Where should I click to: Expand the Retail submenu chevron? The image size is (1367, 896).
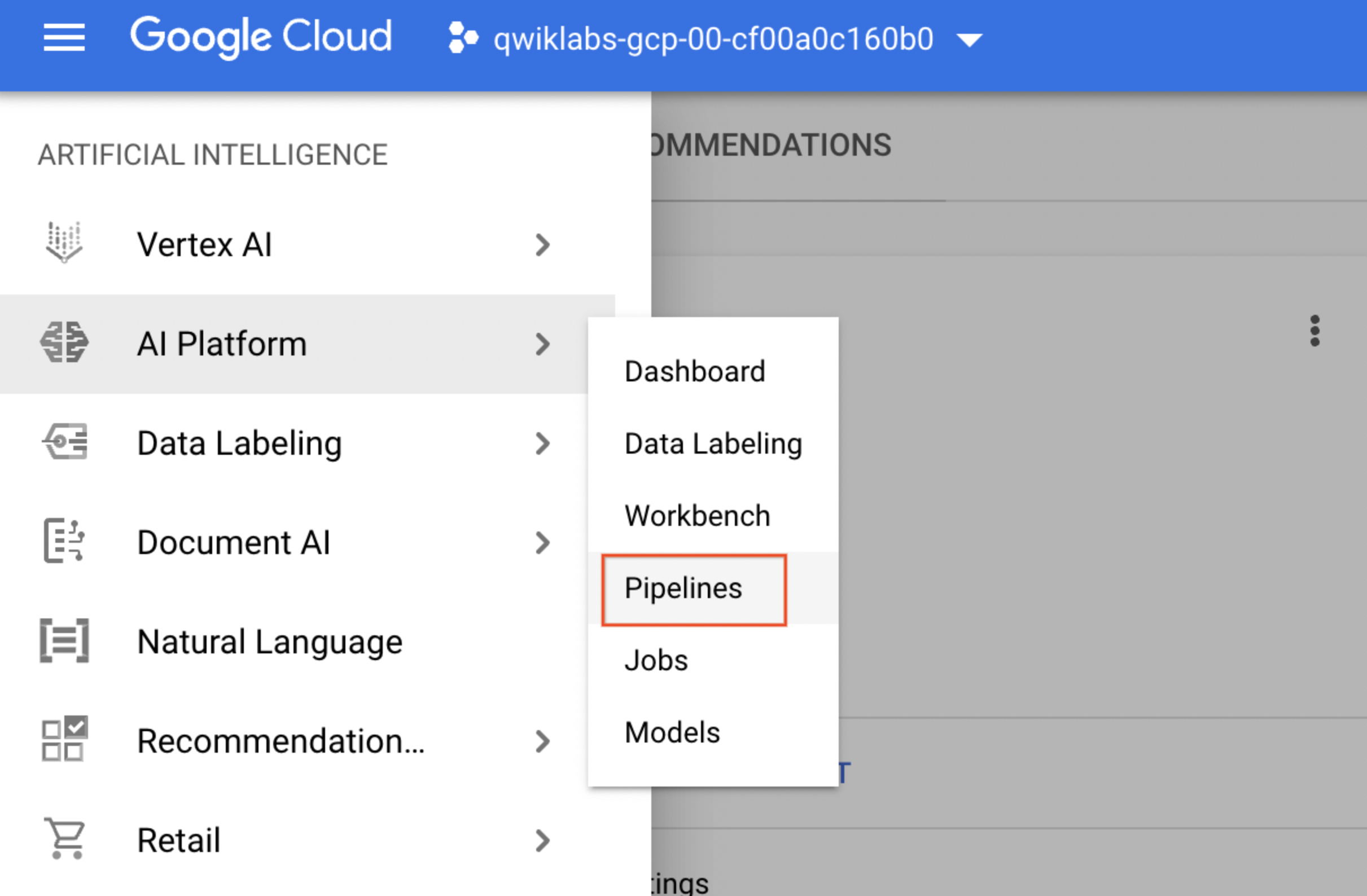(x=543, y=841)
